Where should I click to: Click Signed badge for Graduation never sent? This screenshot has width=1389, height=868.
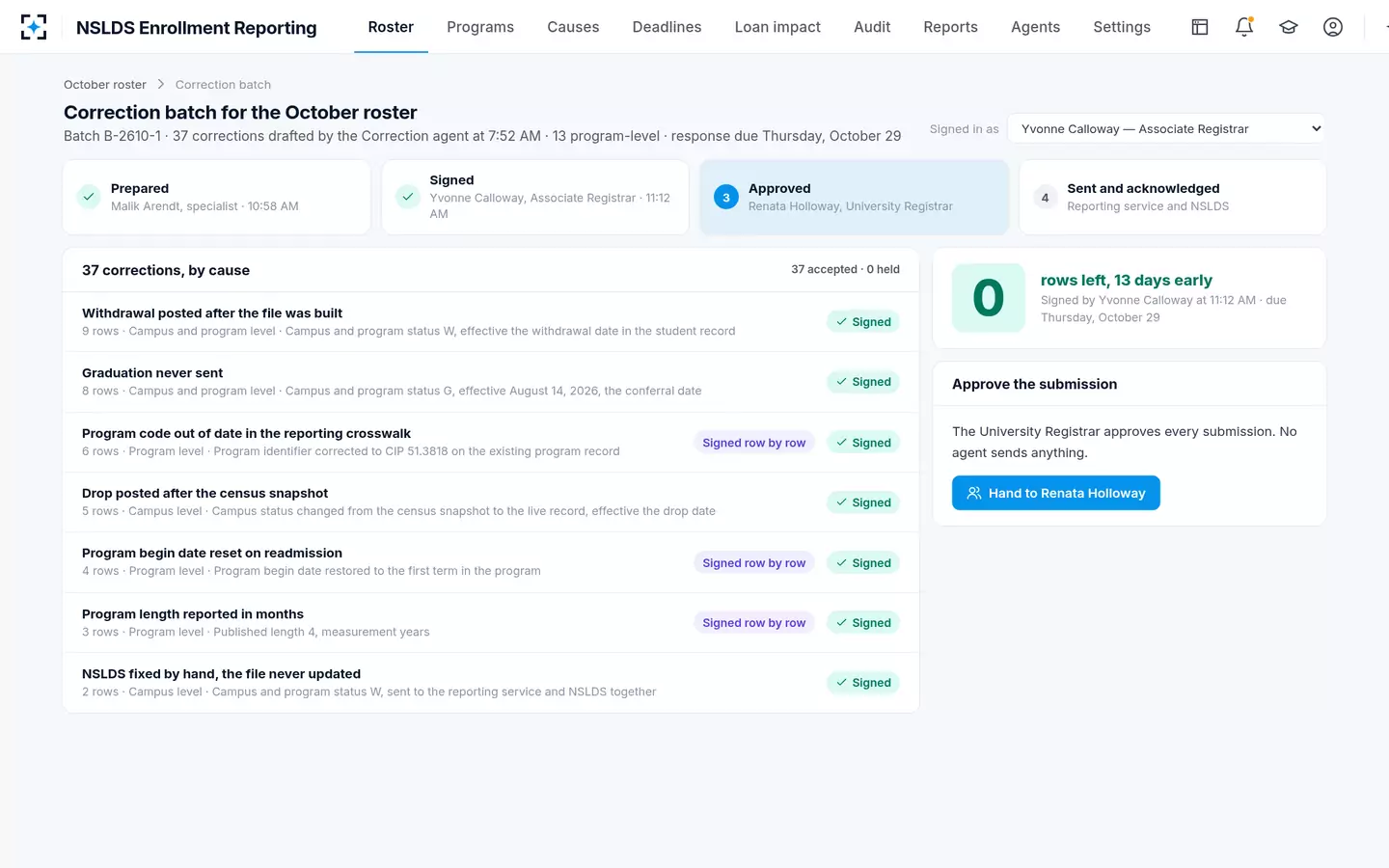point(863,382)
